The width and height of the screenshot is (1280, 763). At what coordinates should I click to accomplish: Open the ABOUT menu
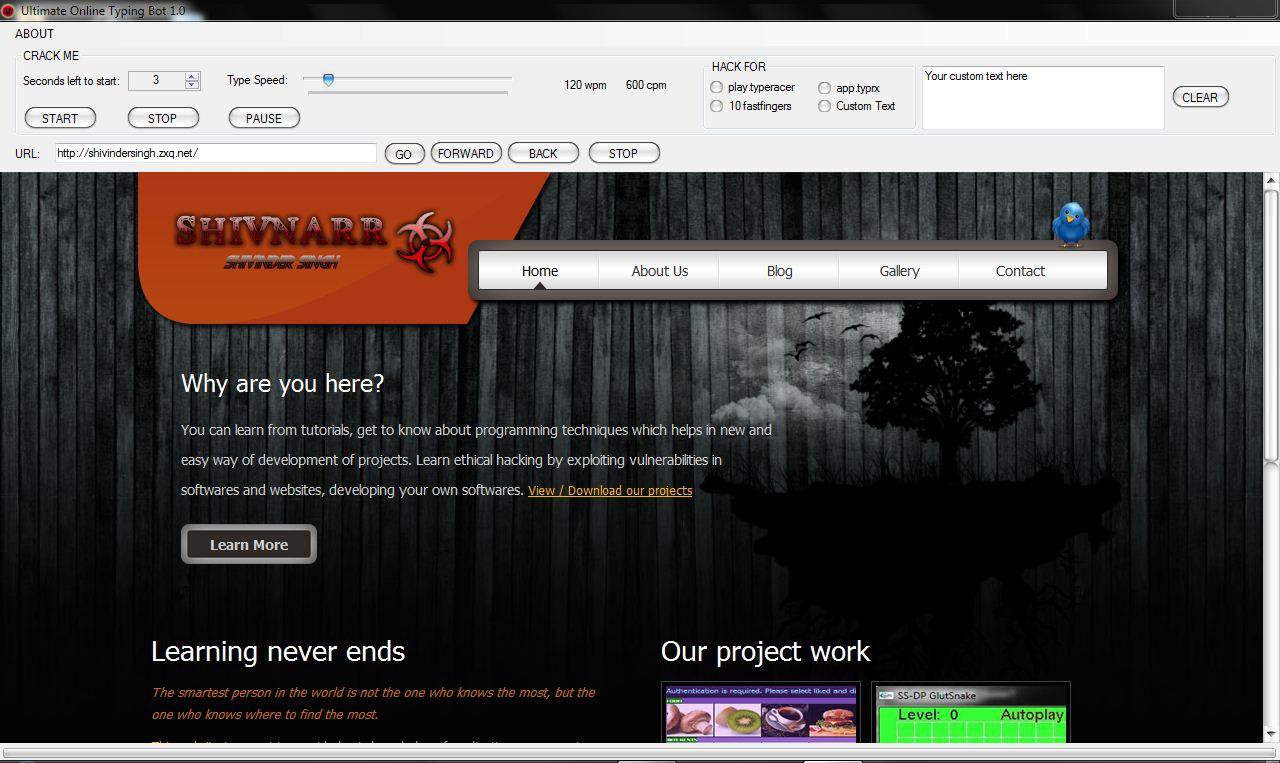pos(35,34)
